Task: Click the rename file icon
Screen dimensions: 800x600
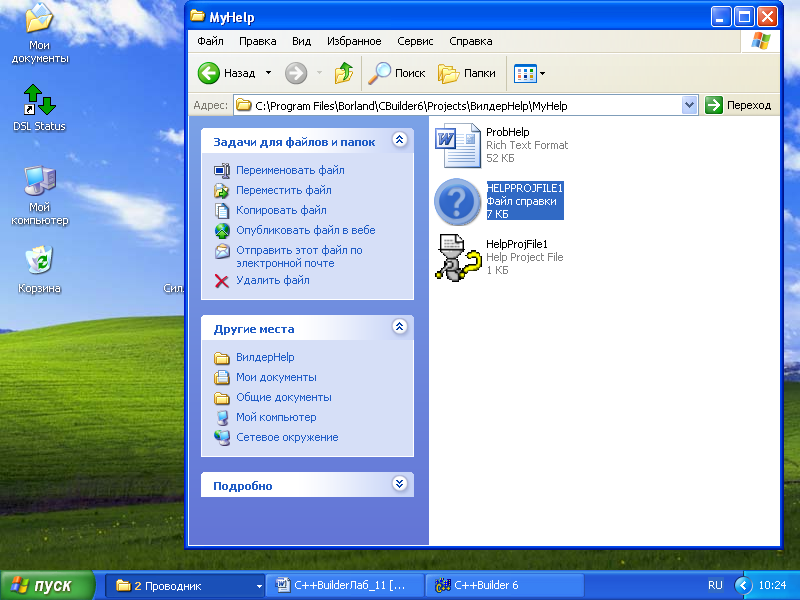Action: pos(221,170)
